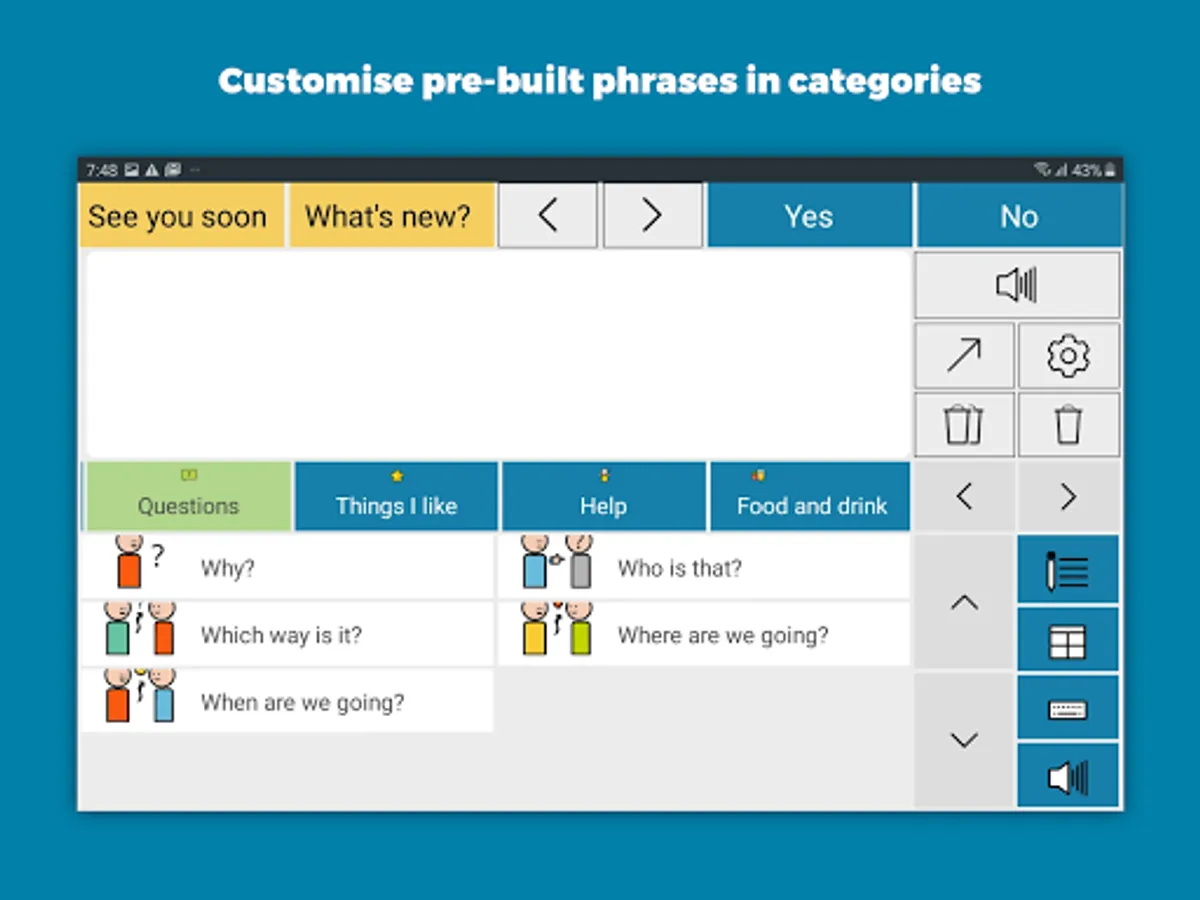
Task: Select the Questions category tab
Action: 189,496
